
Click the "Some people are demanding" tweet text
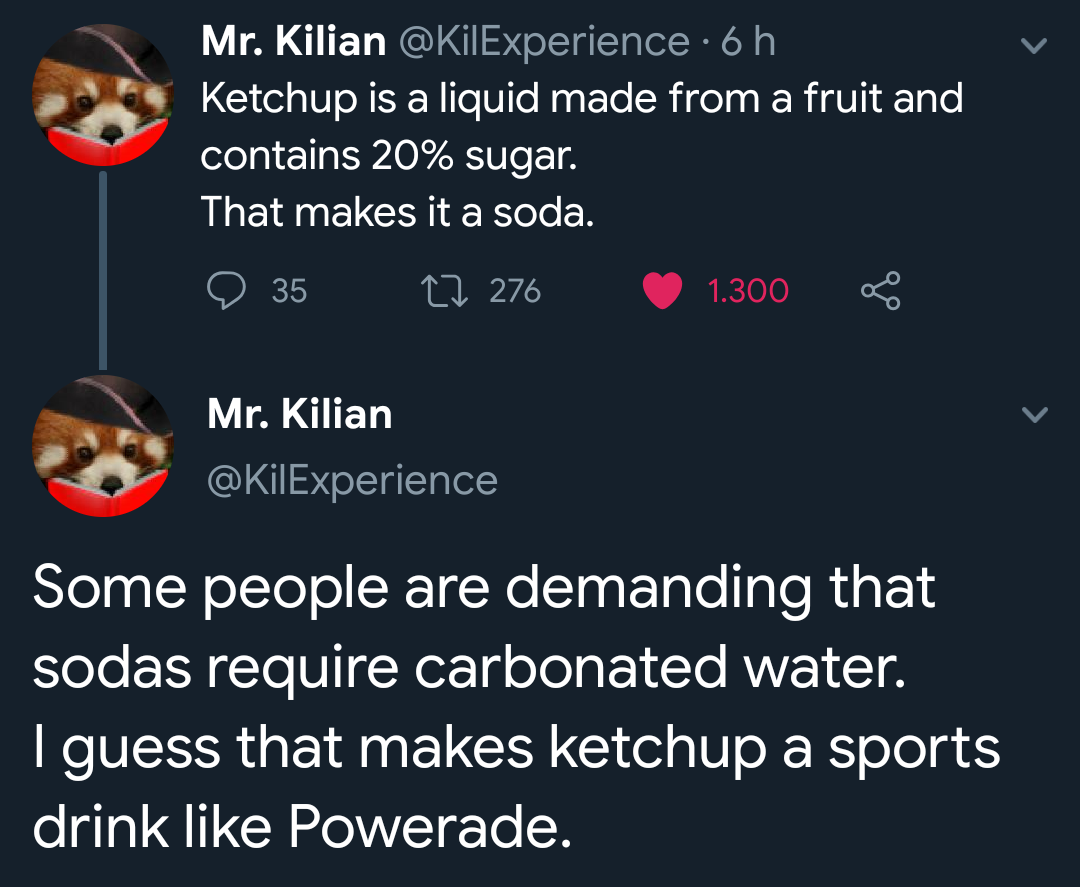pos(484,588)
